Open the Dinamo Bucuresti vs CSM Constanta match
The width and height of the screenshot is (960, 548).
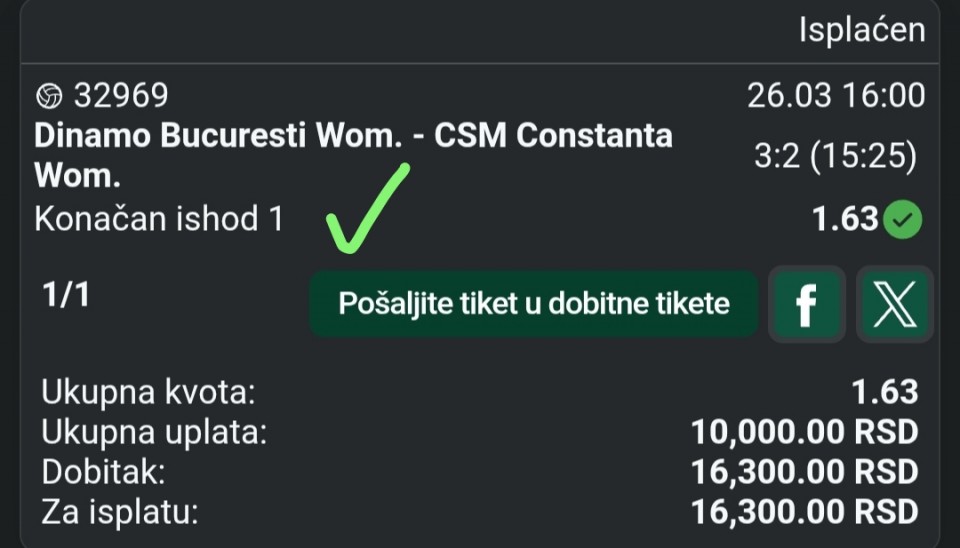pos(353,155)
